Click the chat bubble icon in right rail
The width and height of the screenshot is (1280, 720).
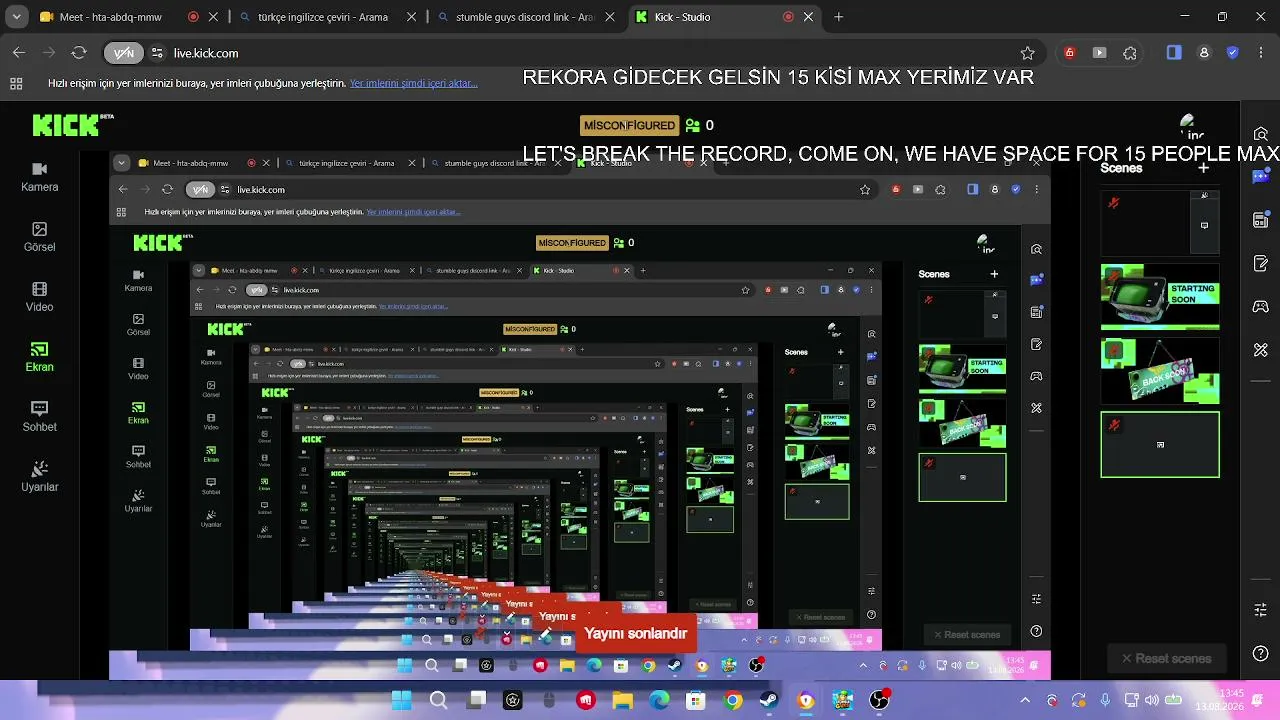tap(1261, 177)
